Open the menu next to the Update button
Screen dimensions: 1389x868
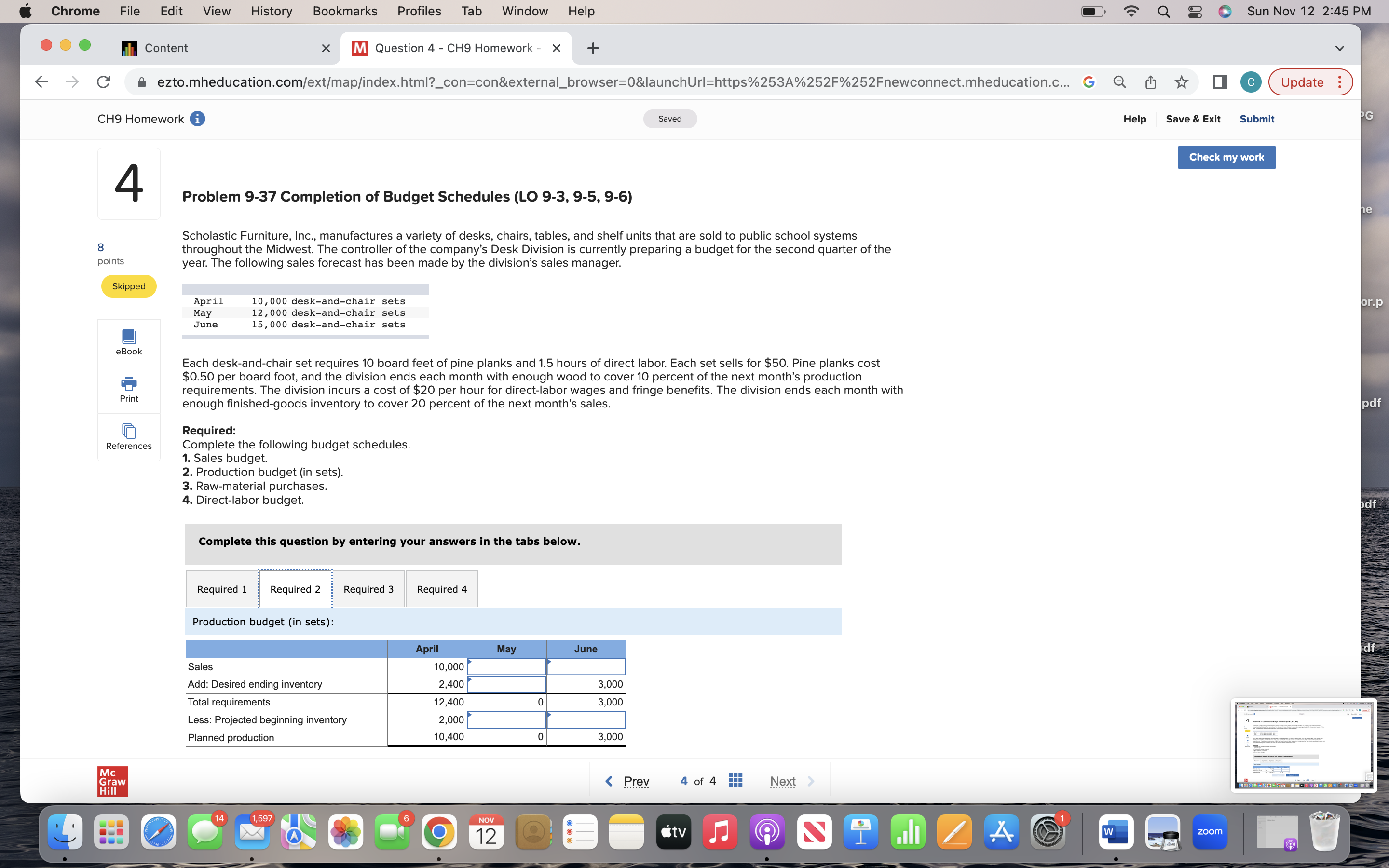coord(1340,82)
